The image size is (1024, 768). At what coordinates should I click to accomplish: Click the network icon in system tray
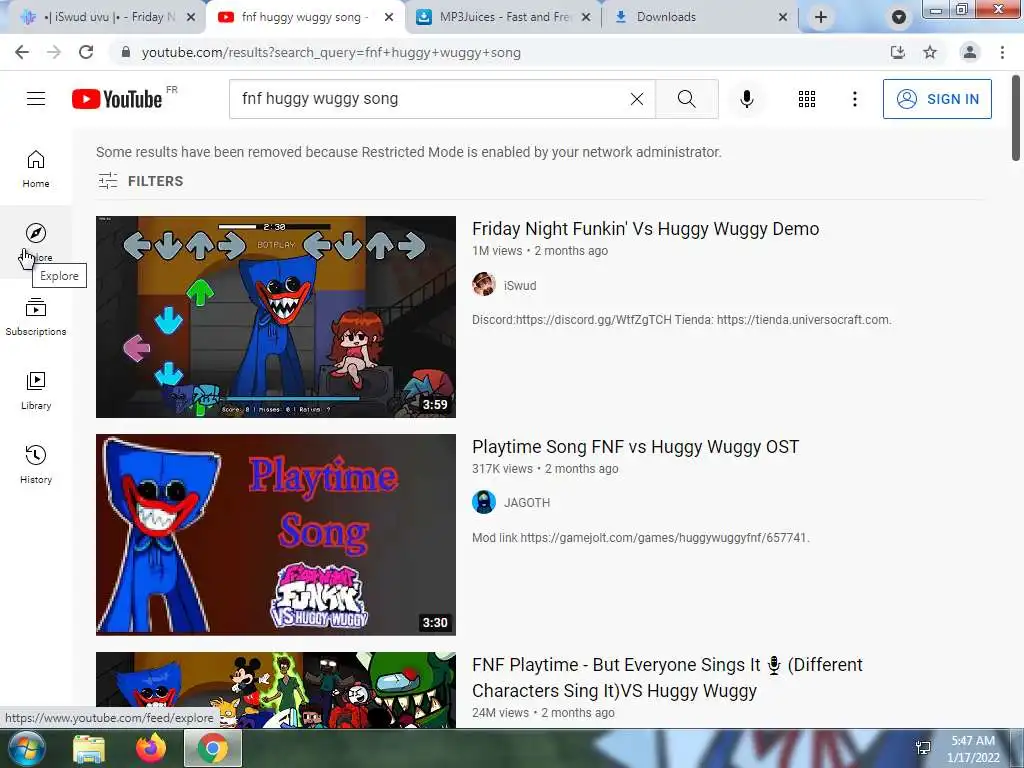pos(923,748)
